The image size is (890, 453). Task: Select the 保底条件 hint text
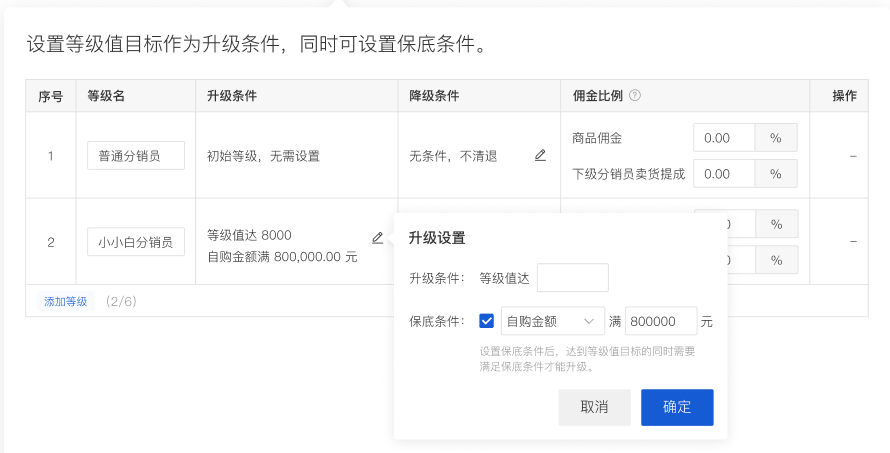pos(587,359)
